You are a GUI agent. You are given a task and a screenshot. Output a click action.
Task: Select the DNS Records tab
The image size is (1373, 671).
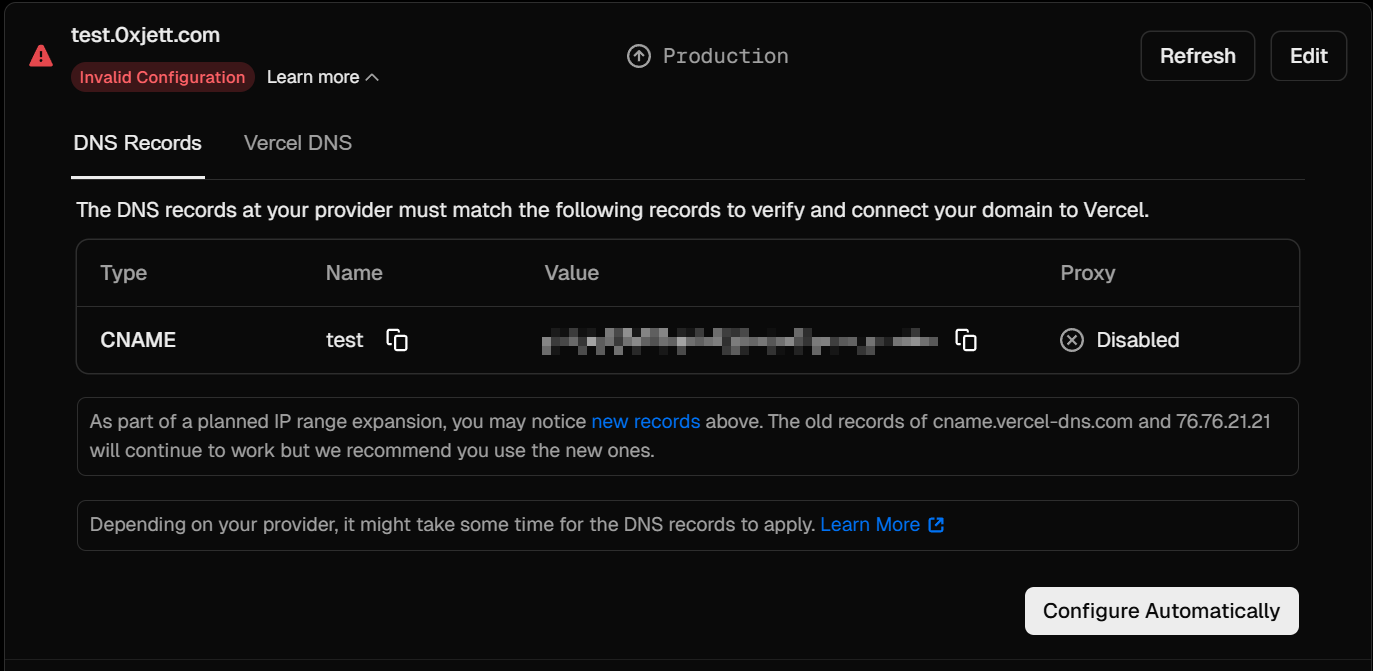point(138,143)
